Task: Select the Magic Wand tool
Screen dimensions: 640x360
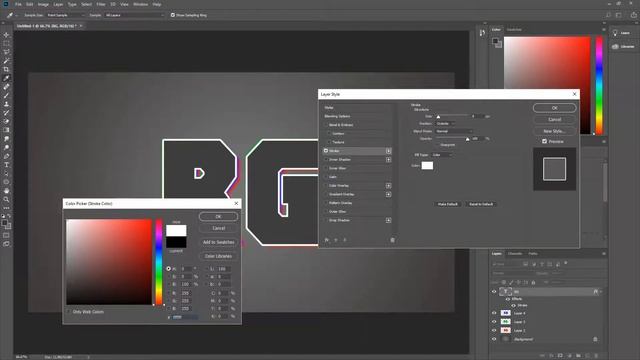Action: [7, 61]
